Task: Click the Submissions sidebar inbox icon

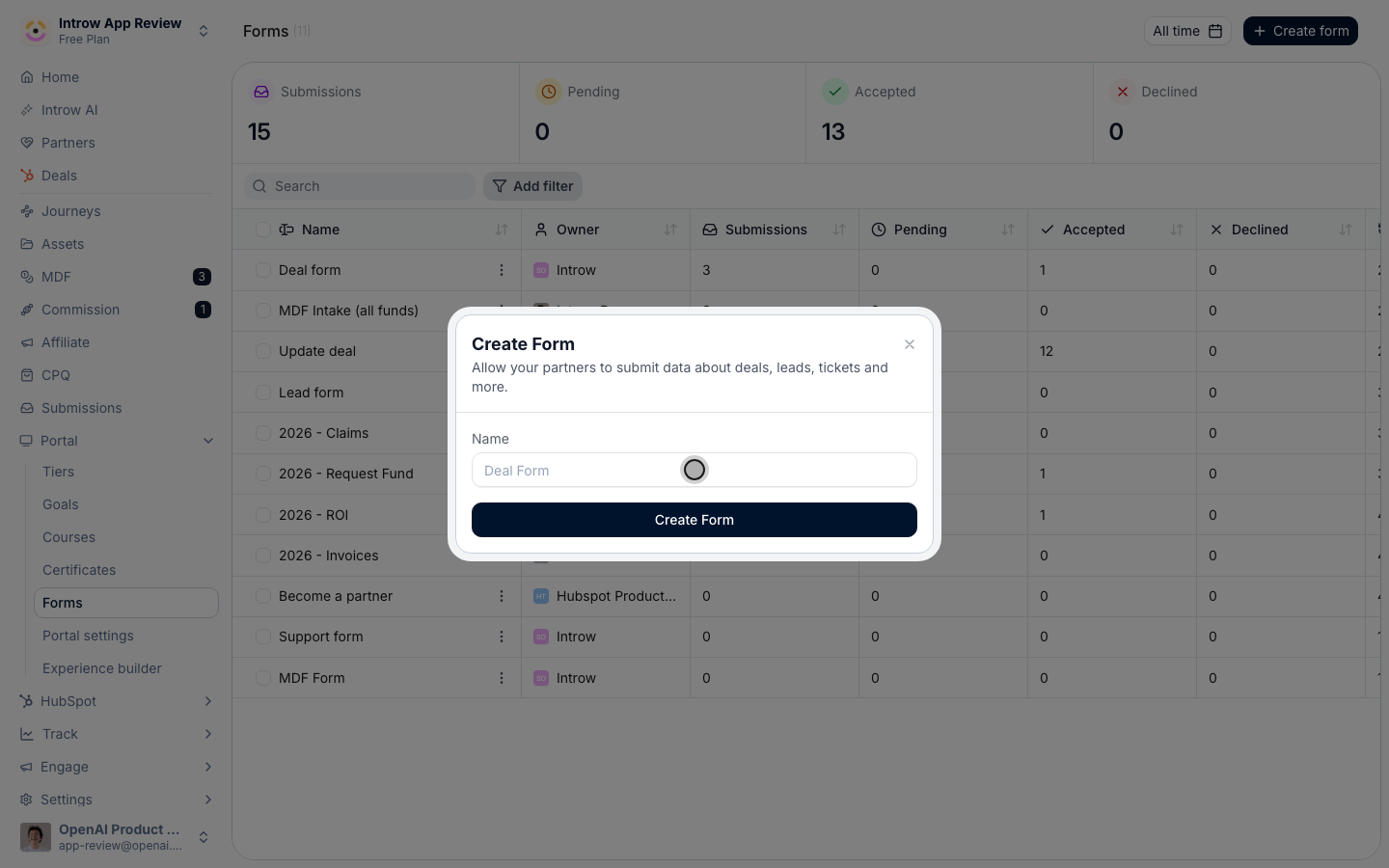Action: pyautogui.click(x=27, y=408)
